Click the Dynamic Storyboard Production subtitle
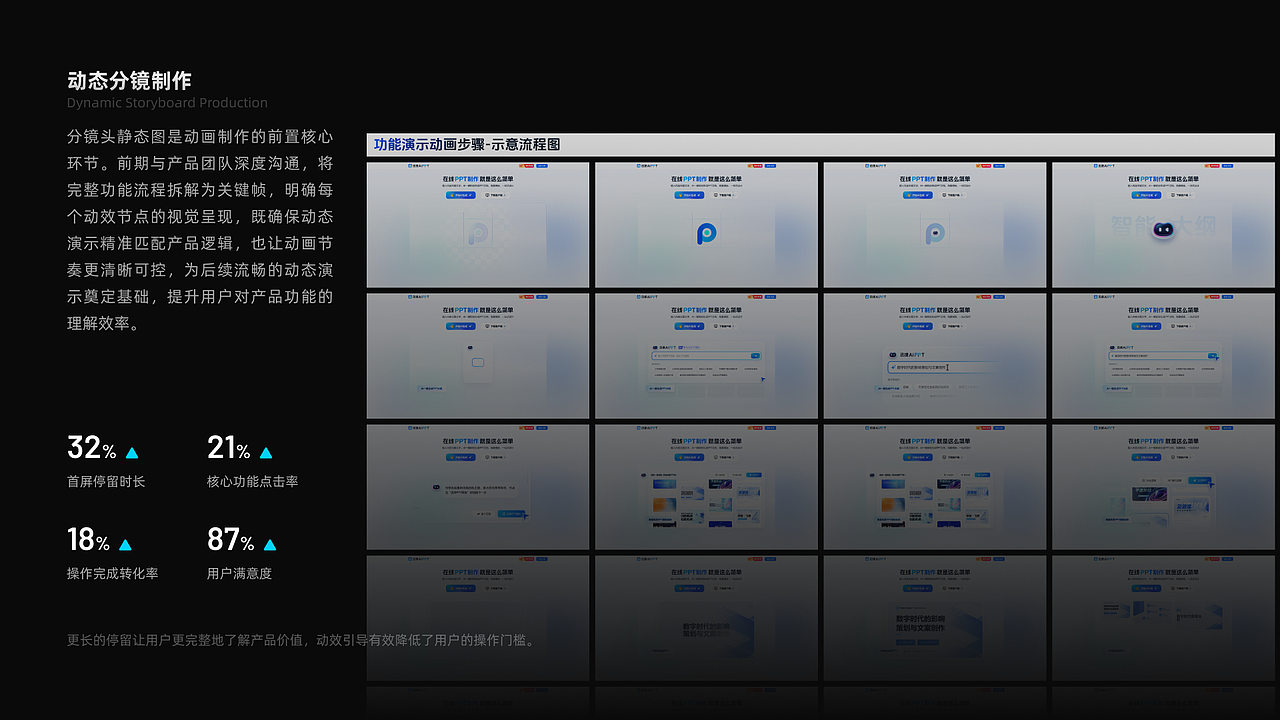 tap(167, 103)
